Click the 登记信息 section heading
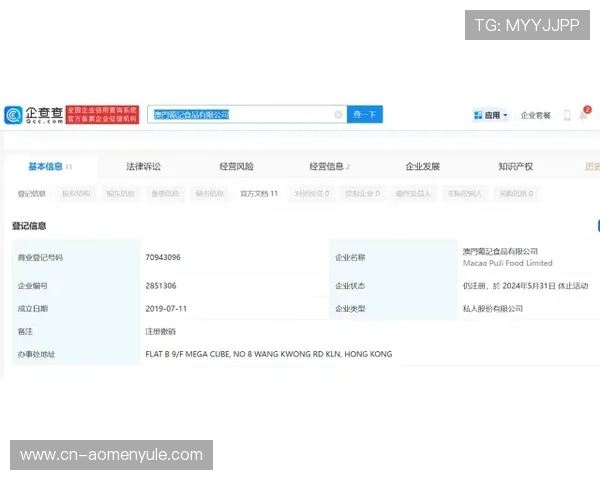The width and height of the screenshot is (600, 480). (x=29, y=226)
